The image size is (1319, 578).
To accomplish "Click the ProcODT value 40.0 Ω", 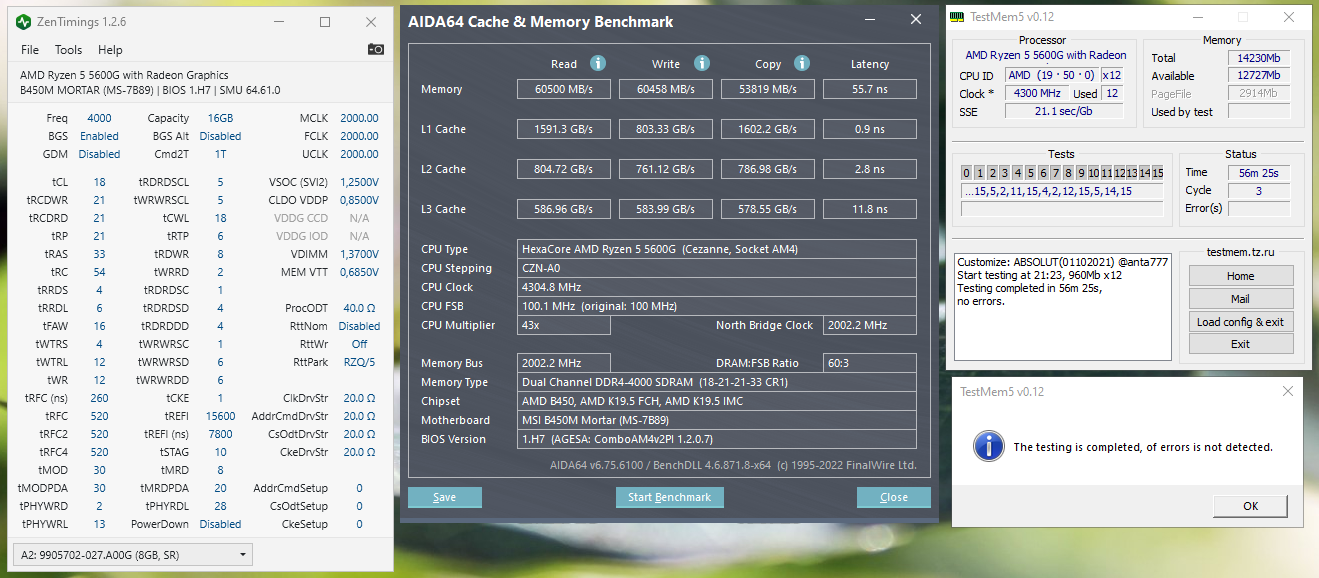I will (x=359, y=308).
